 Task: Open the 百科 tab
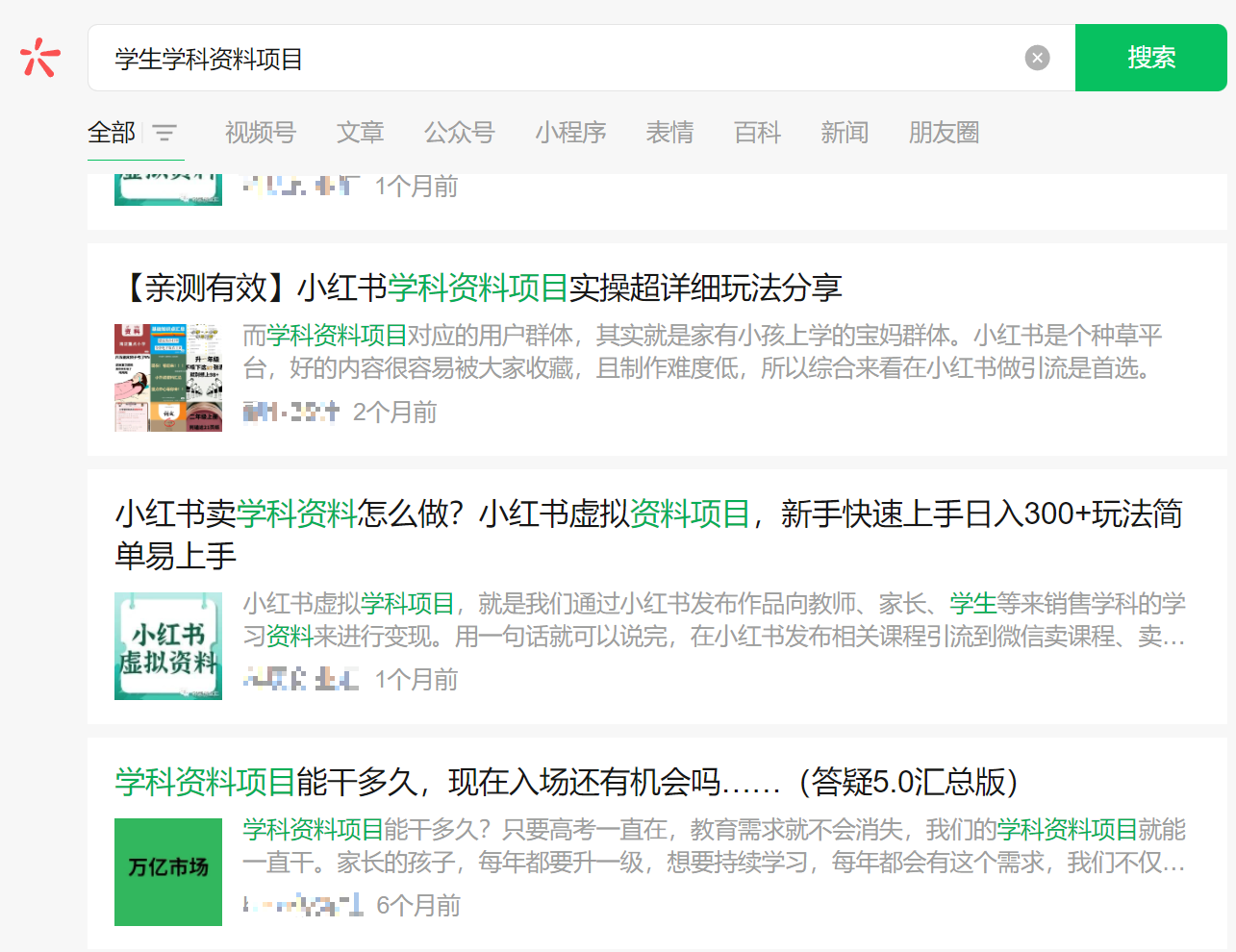click(757, 133)
